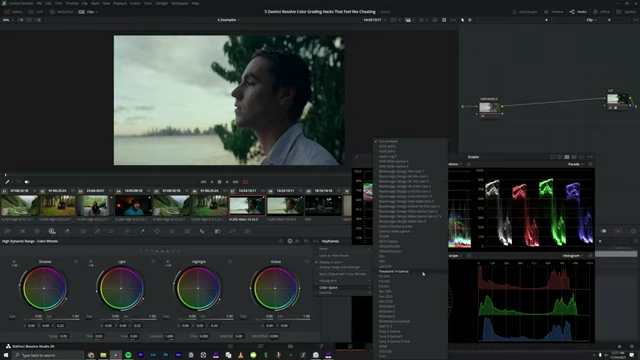Screen dimensions: 640x360
Task: Play the clip forward
Action: click(x=227, y=182)
